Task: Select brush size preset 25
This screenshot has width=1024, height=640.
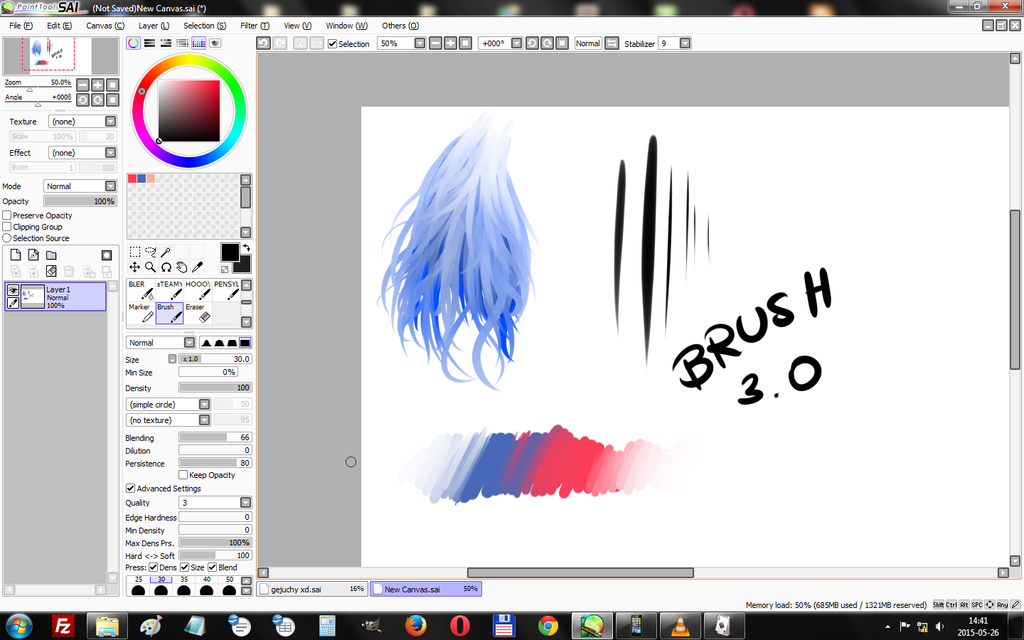Action: (x=138, y=586)
